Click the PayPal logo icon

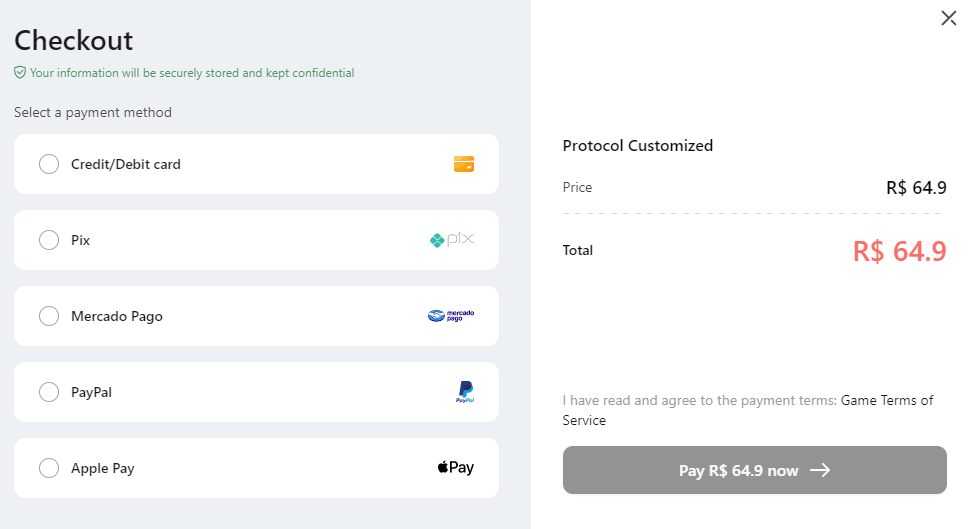click(x=465, y=392)
